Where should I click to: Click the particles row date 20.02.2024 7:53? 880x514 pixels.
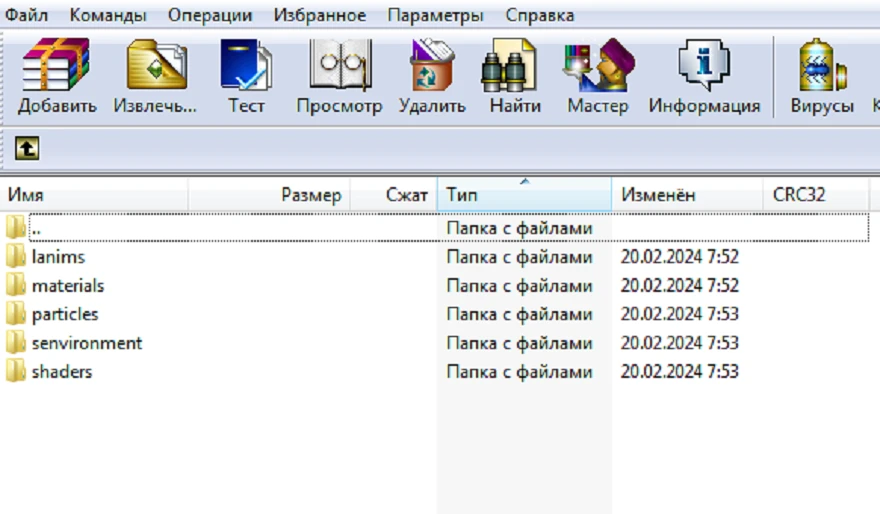click(x=680, y=314)
